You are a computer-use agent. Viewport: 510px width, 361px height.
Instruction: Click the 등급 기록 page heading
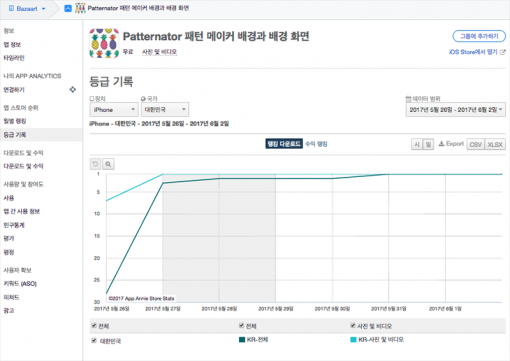[111, 81]
